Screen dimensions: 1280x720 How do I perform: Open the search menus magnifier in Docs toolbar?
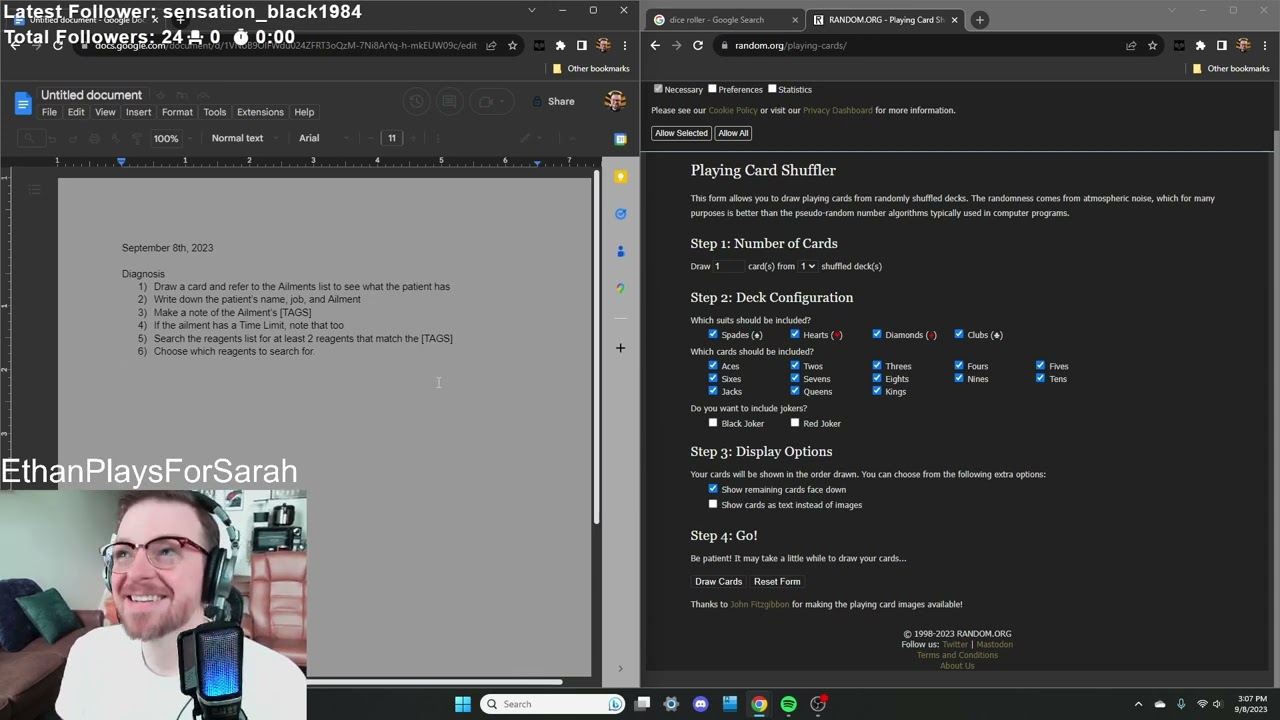[x=30, y=138]
